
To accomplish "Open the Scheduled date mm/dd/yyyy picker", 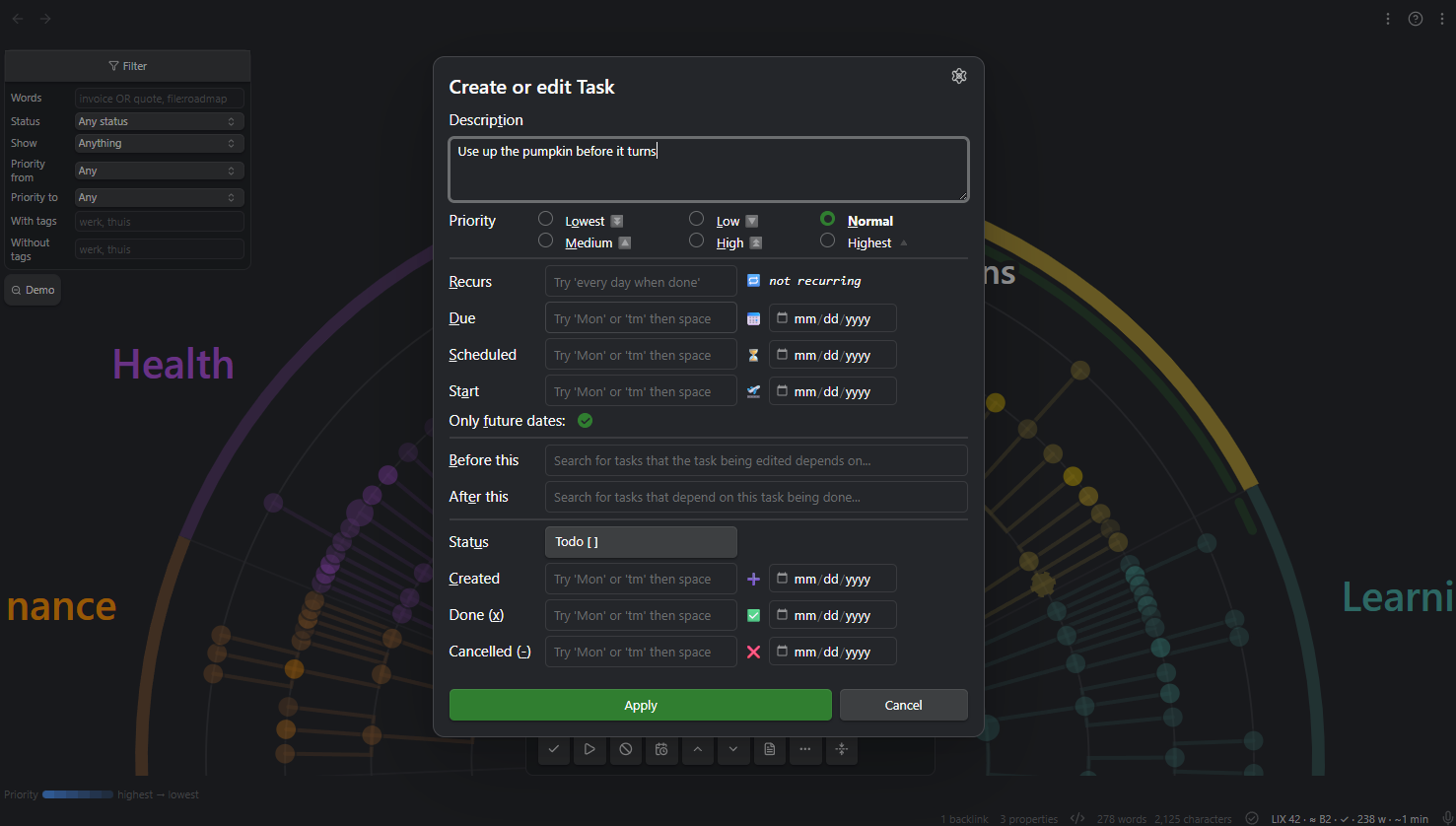I will coord(832,356).
